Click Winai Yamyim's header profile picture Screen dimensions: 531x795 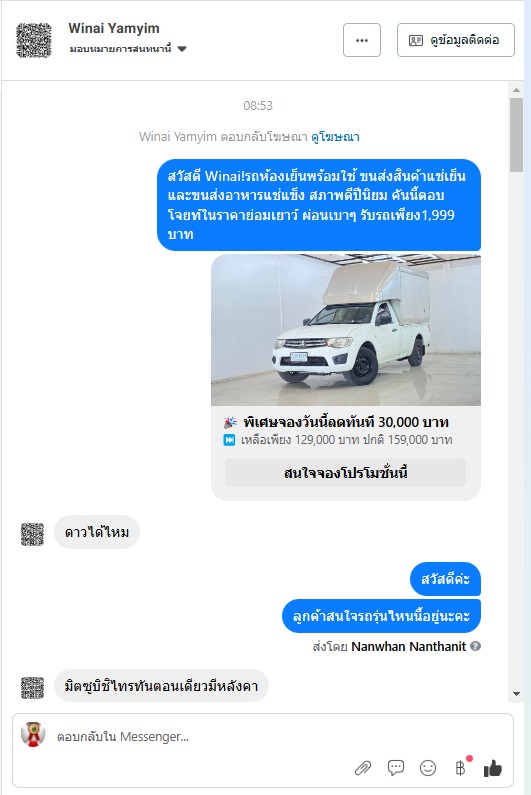[x=33, y=40]
